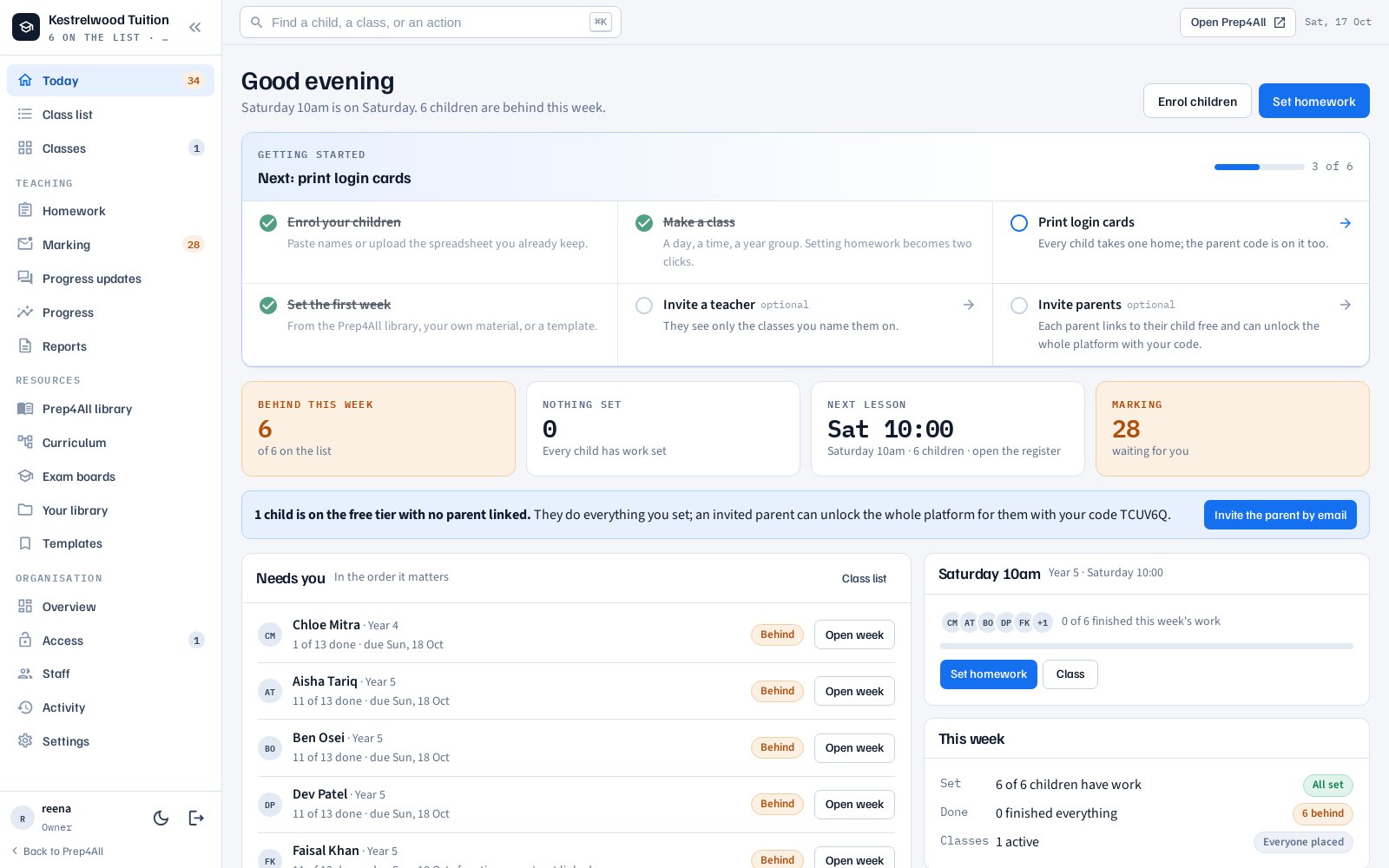Click the Settings gear icon

coord(25,740)
